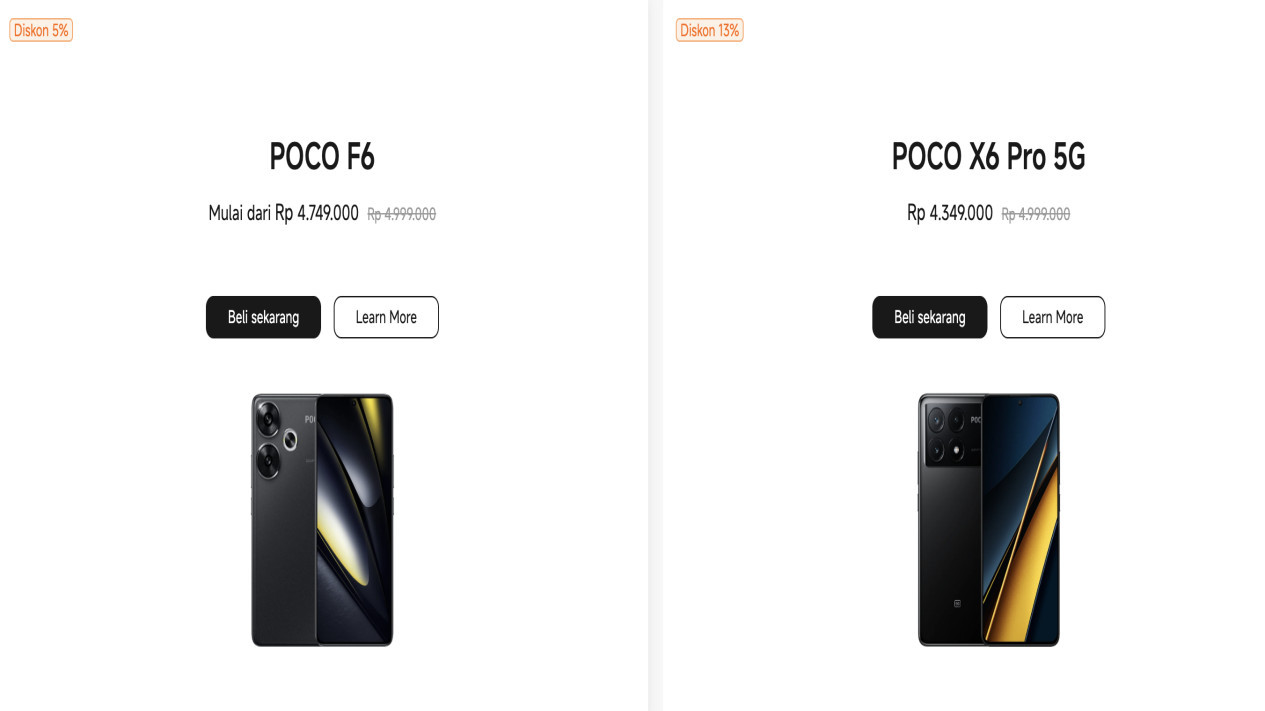Viewport: 1265px width, 711px height.
Task: Buy POCO X6 Pro 5G with Beli sekarang
Action: [x=929, y=317]
